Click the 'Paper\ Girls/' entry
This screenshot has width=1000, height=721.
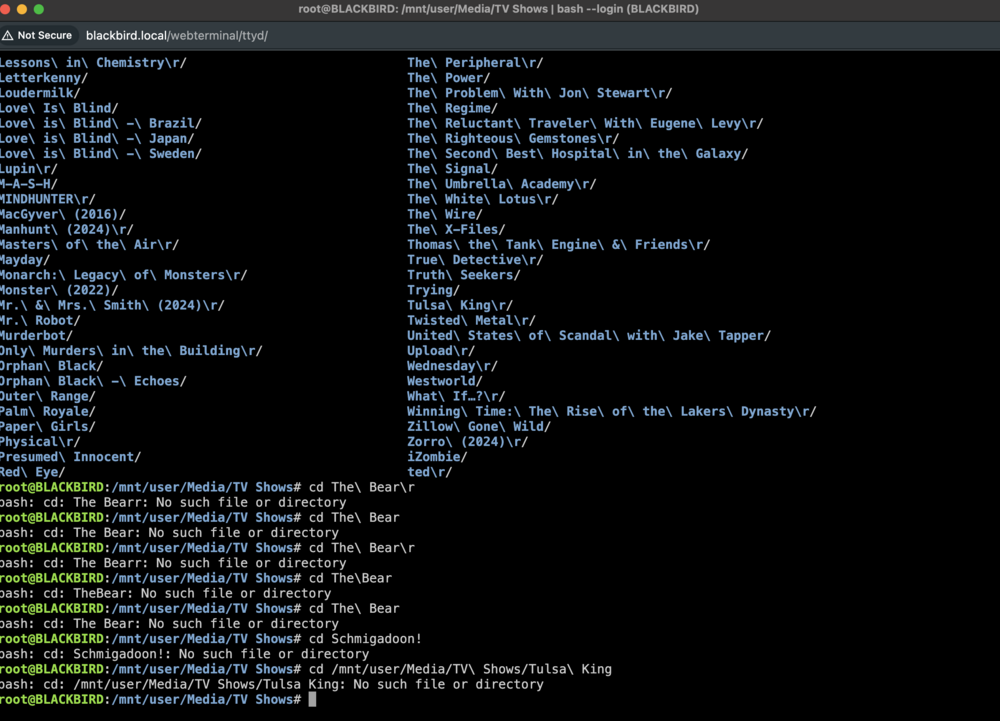coord(48,426)
